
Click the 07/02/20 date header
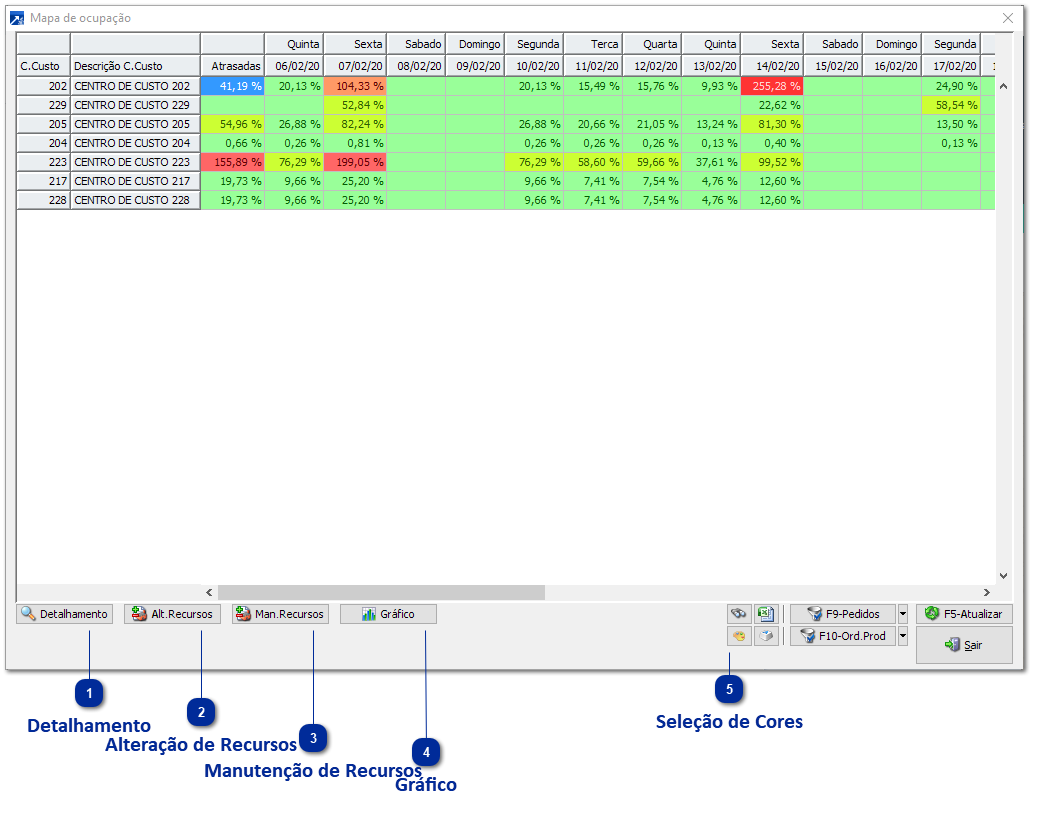(355, 66)
